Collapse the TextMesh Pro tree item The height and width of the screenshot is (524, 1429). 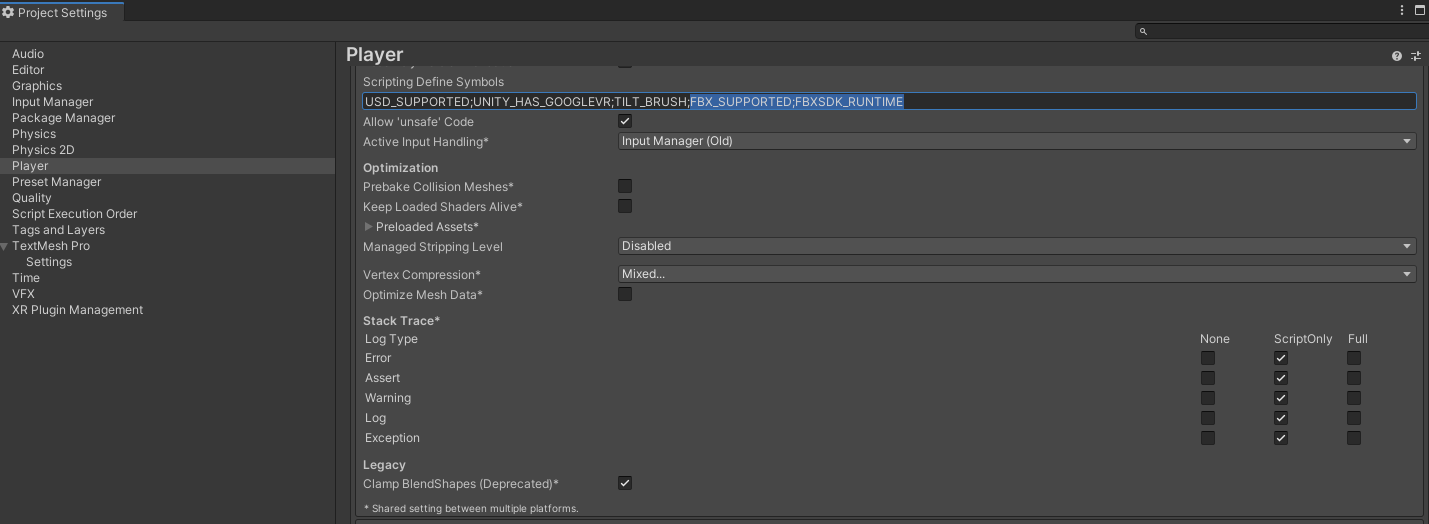point(5,246)
